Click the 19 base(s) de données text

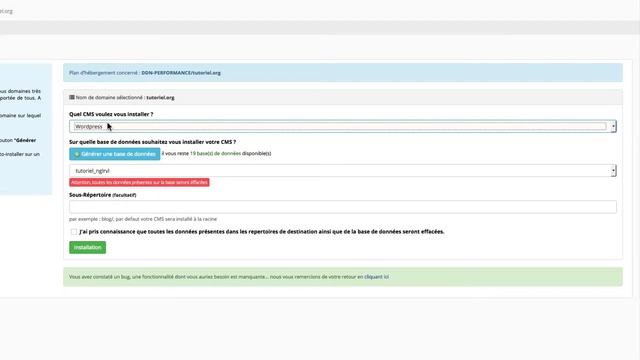click(216, 153)
